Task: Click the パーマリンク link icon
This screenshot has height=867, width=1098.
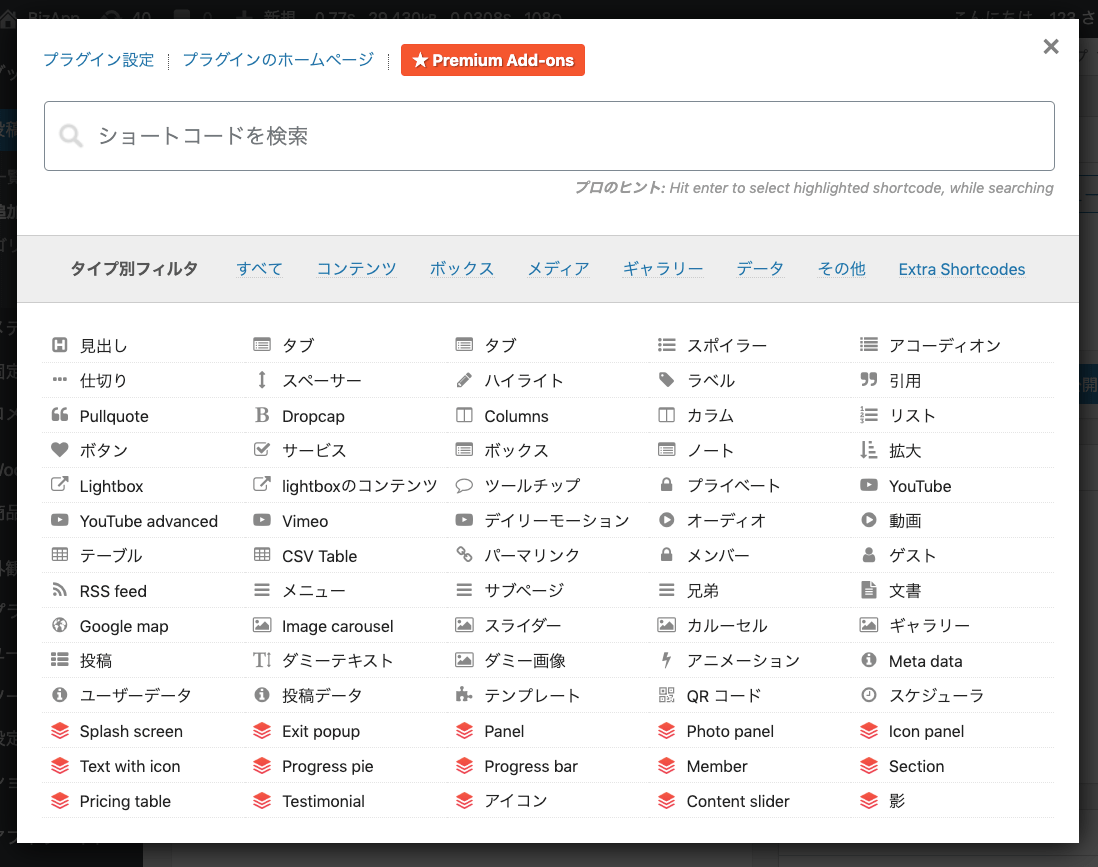Action: 464,555
